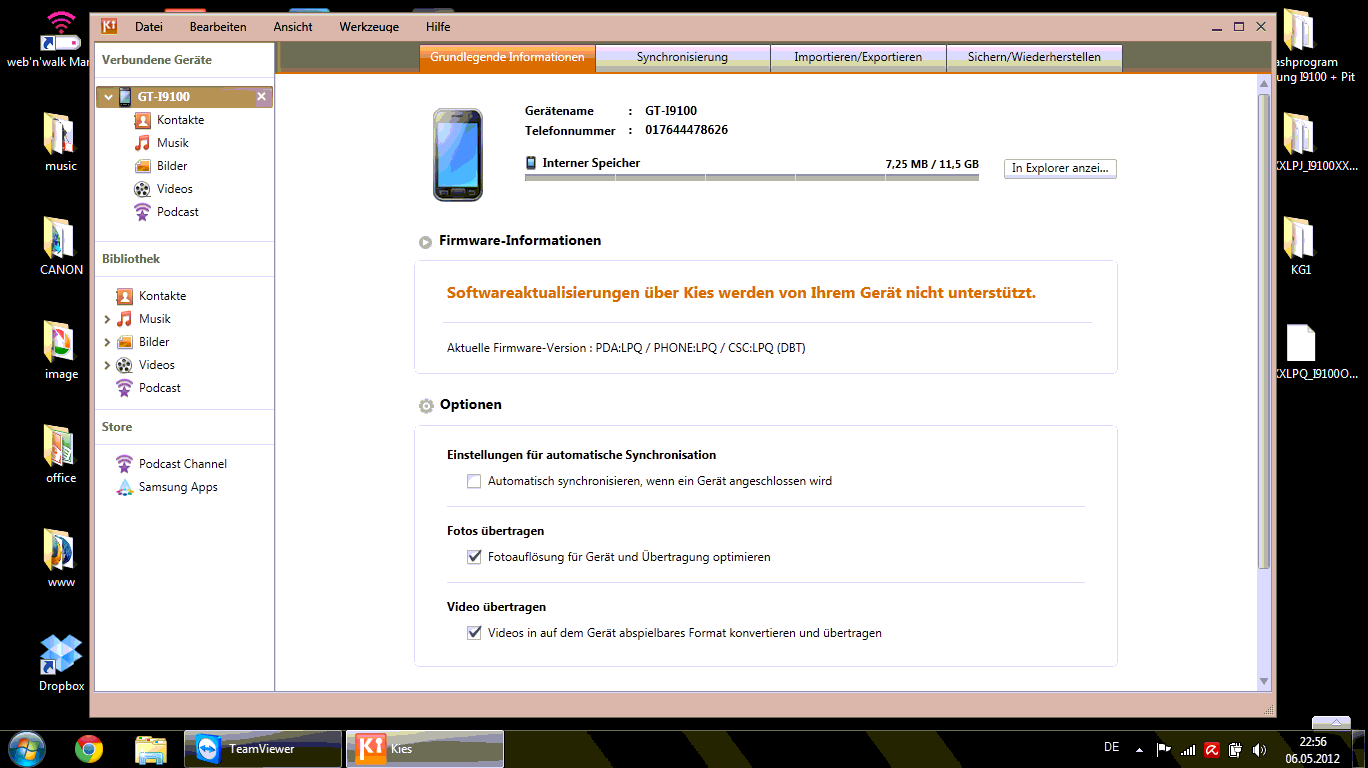Click the vertical scrollbar up arrow
This screenshot has width=1368, height=768.
[1264, 83]
